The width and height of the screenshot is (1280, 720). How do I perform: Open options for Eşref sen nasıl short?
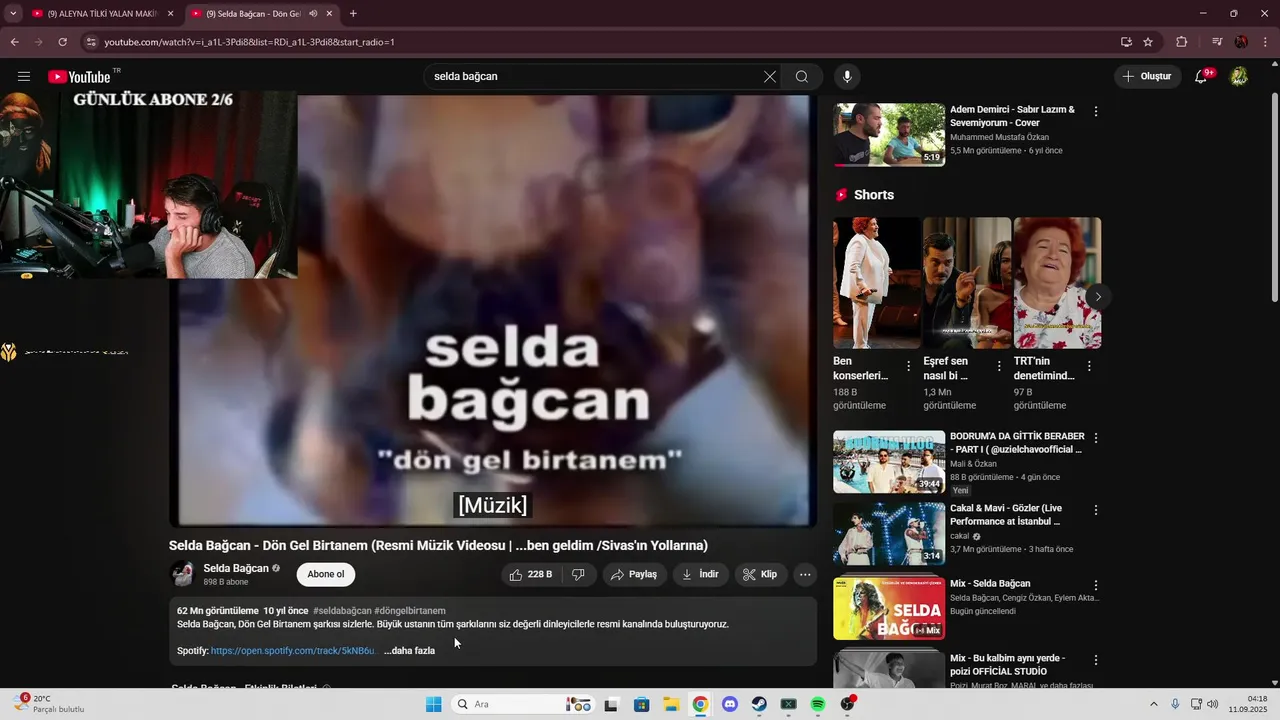[999, 367]
